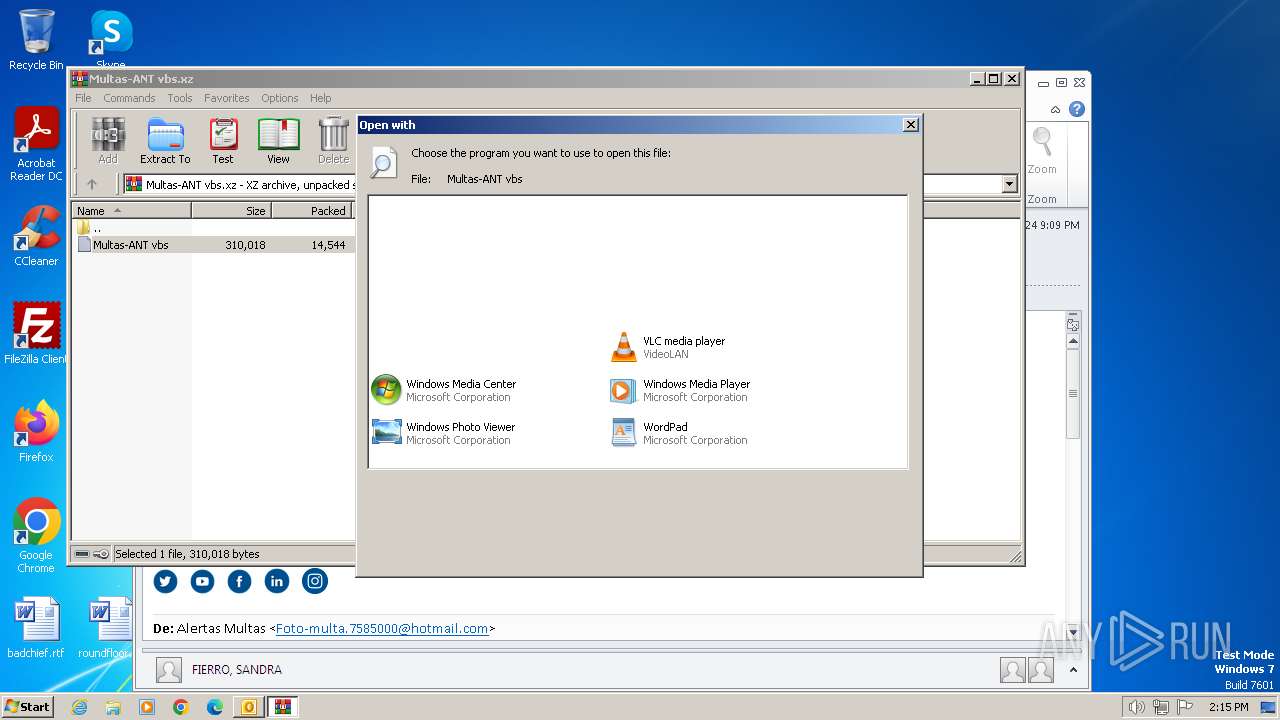Open Twitter social icon in email
The width and height of the screenshot is (1280, 720).
(x=165, y=581)
